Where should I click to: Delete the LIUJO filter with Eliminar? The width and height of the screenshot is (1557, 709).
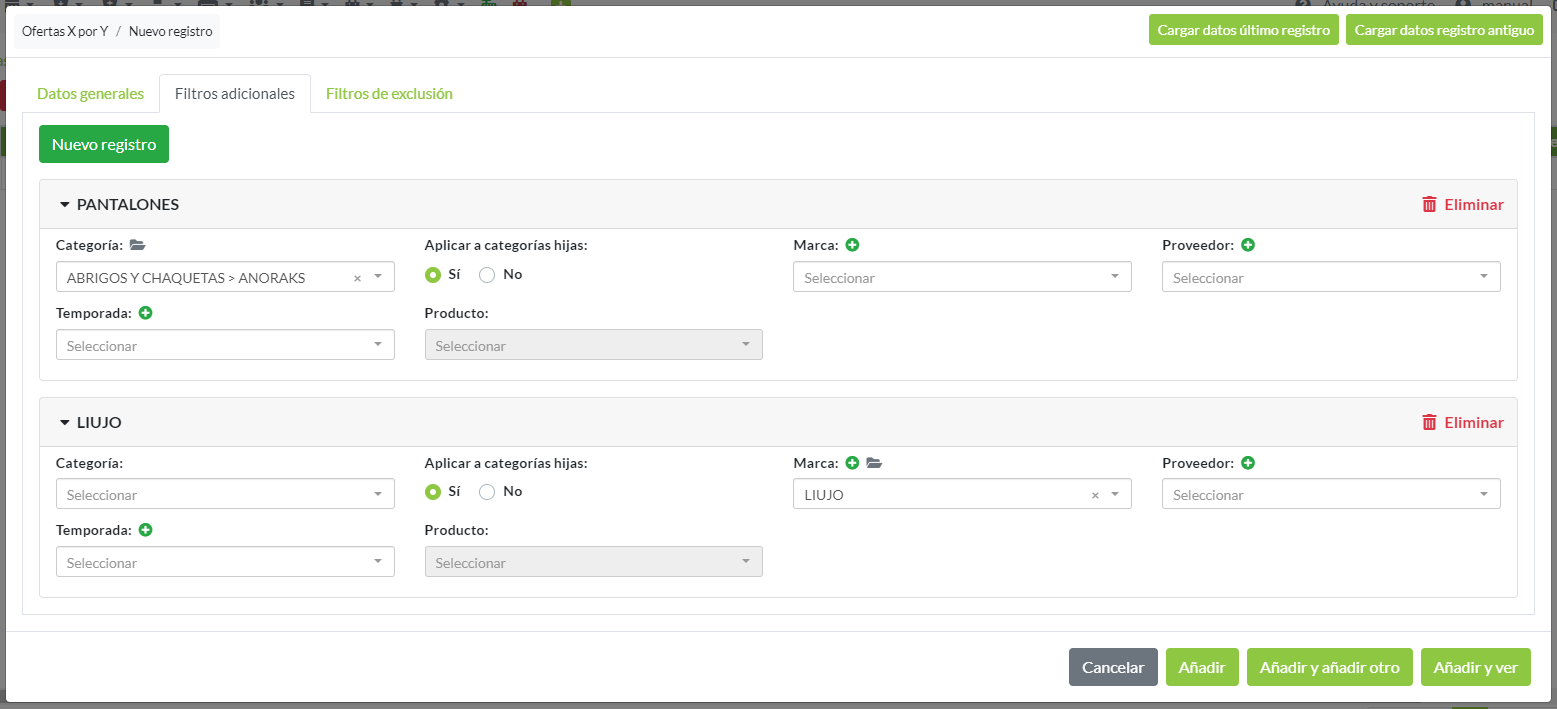(x=1462, y=422)
